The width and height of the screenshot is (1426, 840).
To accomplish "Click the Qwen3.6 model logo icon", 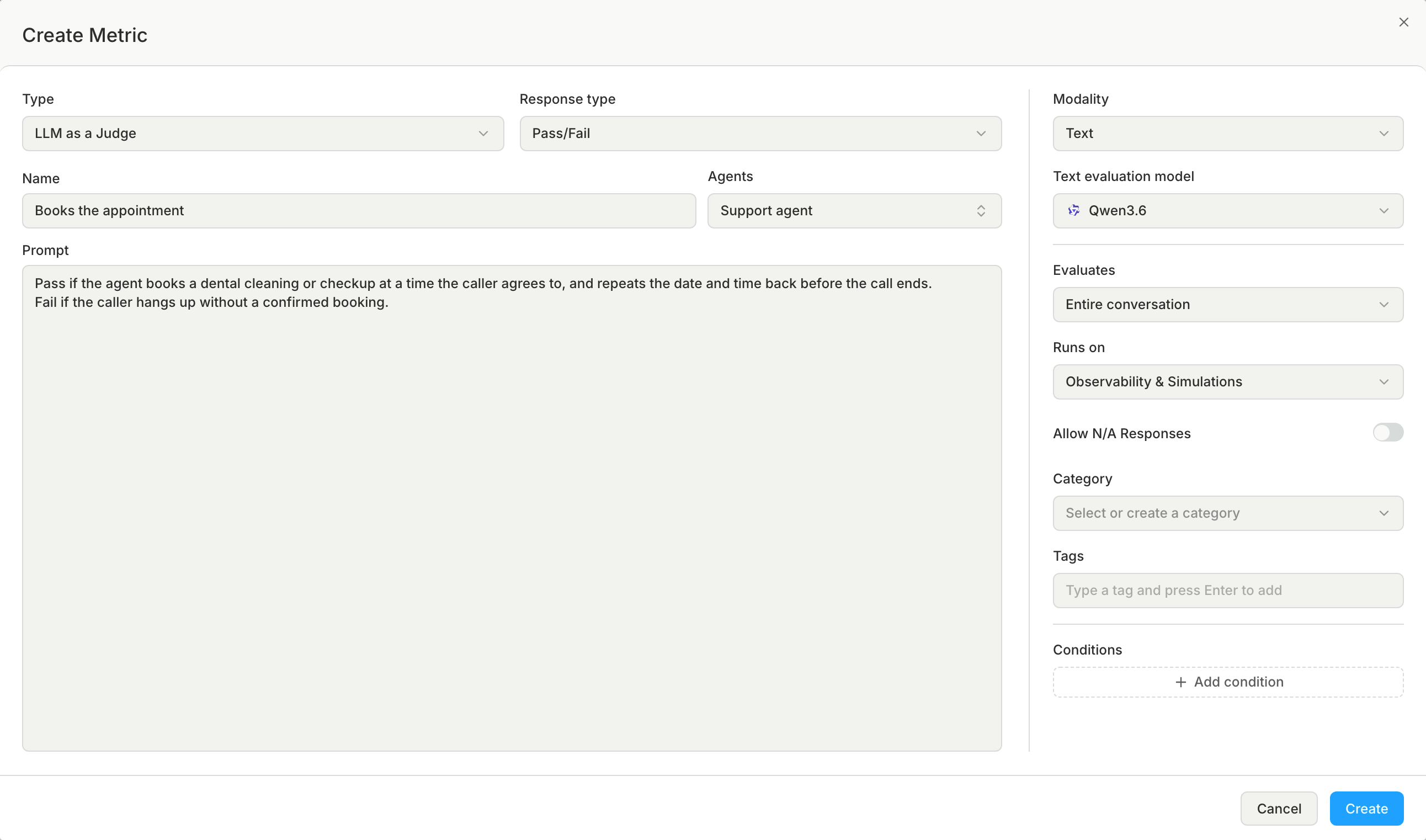I will (1073, 211).
